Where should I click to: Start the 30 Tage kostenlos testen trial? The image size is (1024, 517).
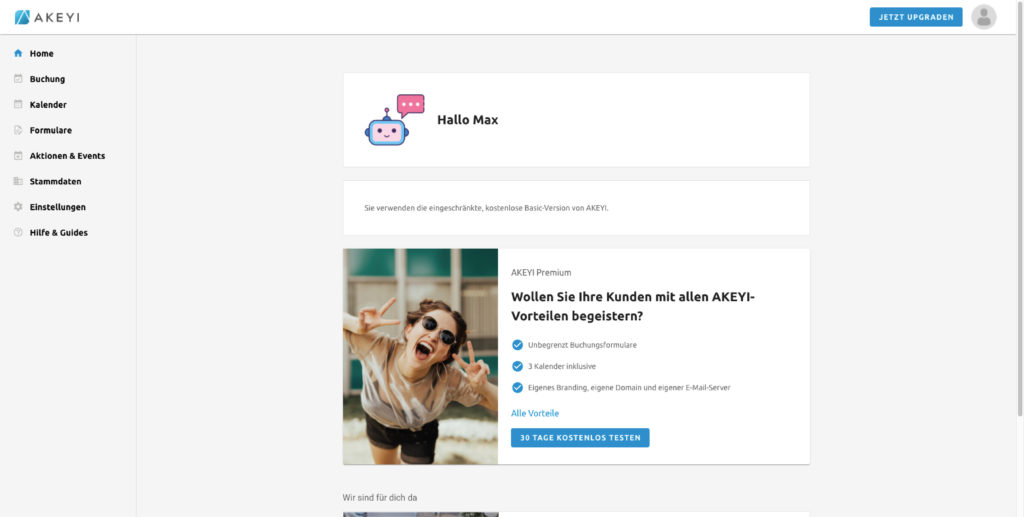[x=580, y=438]
